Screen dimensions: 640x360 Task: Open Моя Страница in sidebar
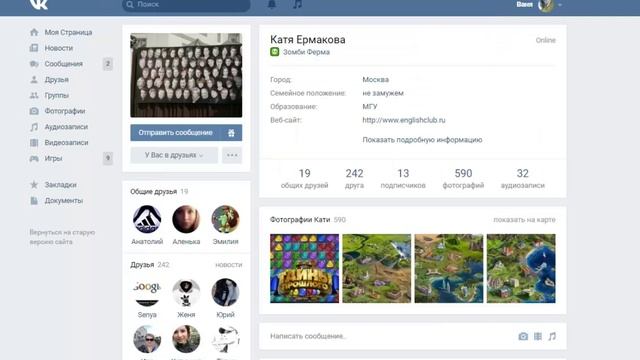(68, 32)
